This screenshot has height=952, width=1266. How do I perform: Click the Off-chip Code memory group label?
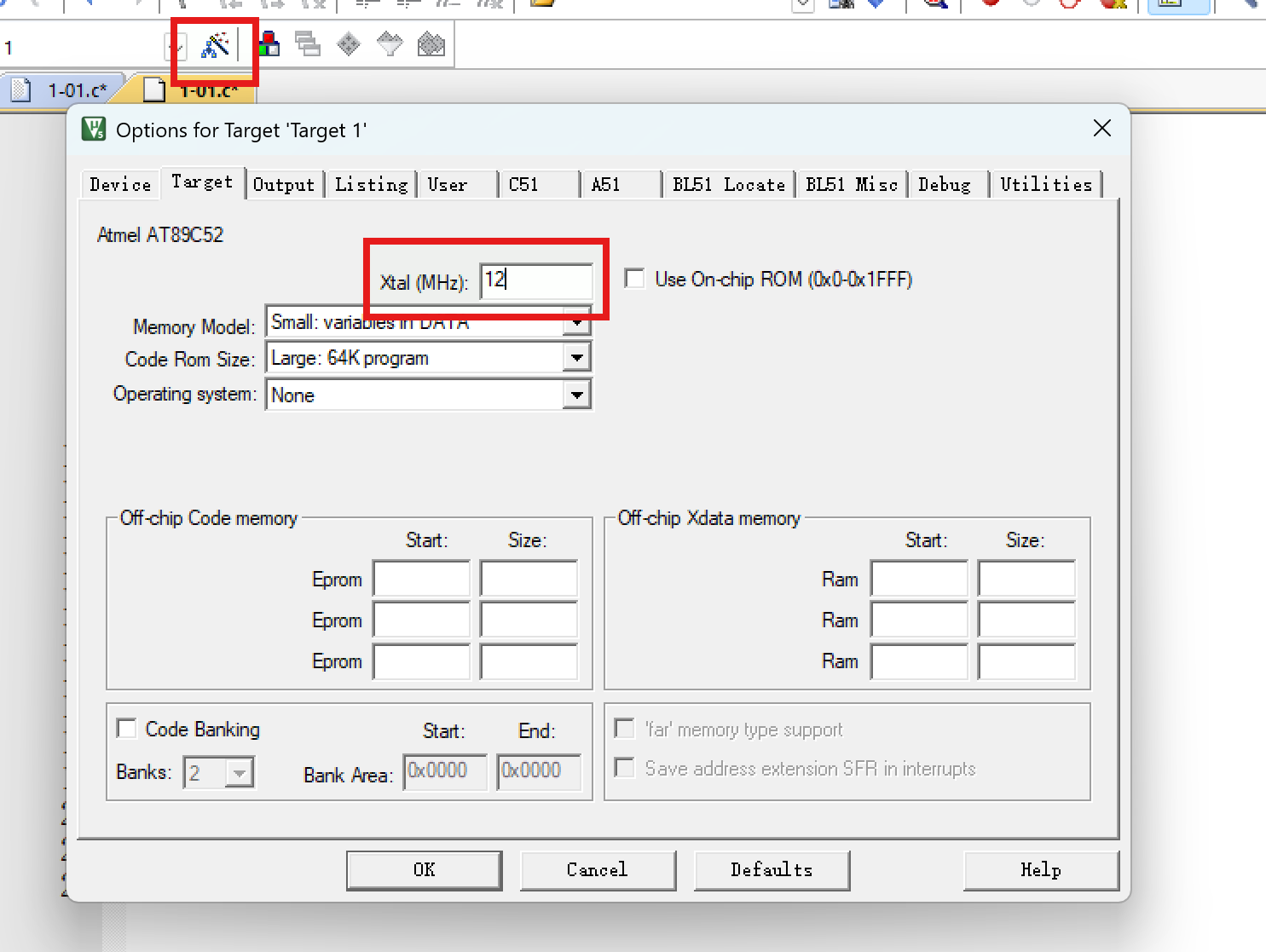coord(209,518)
